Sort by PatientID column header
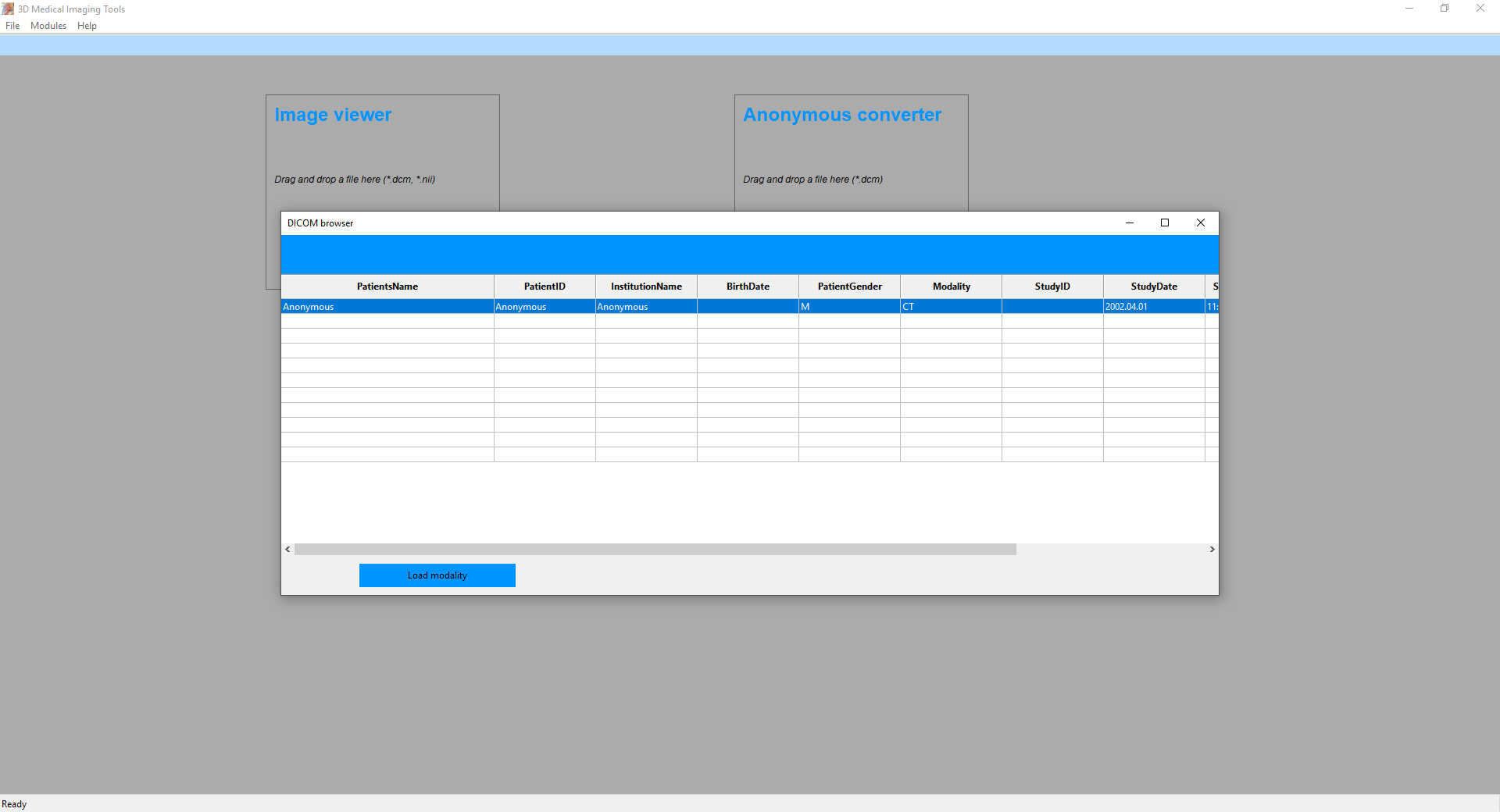The width and height of the screenshot is (1500, 812). 545,287
